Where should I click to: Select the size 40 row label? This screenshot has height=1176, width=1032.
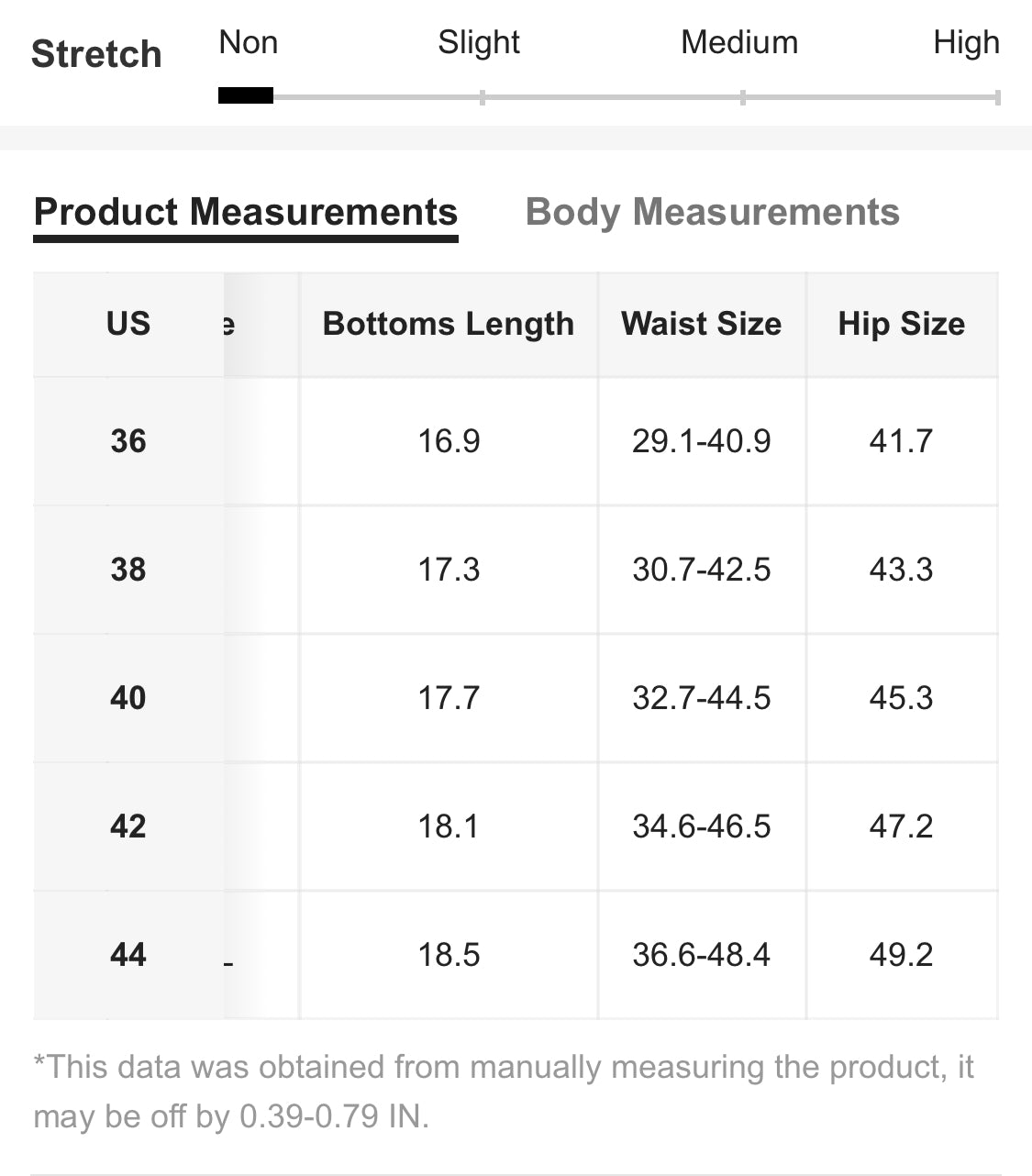tap(128, 698)
